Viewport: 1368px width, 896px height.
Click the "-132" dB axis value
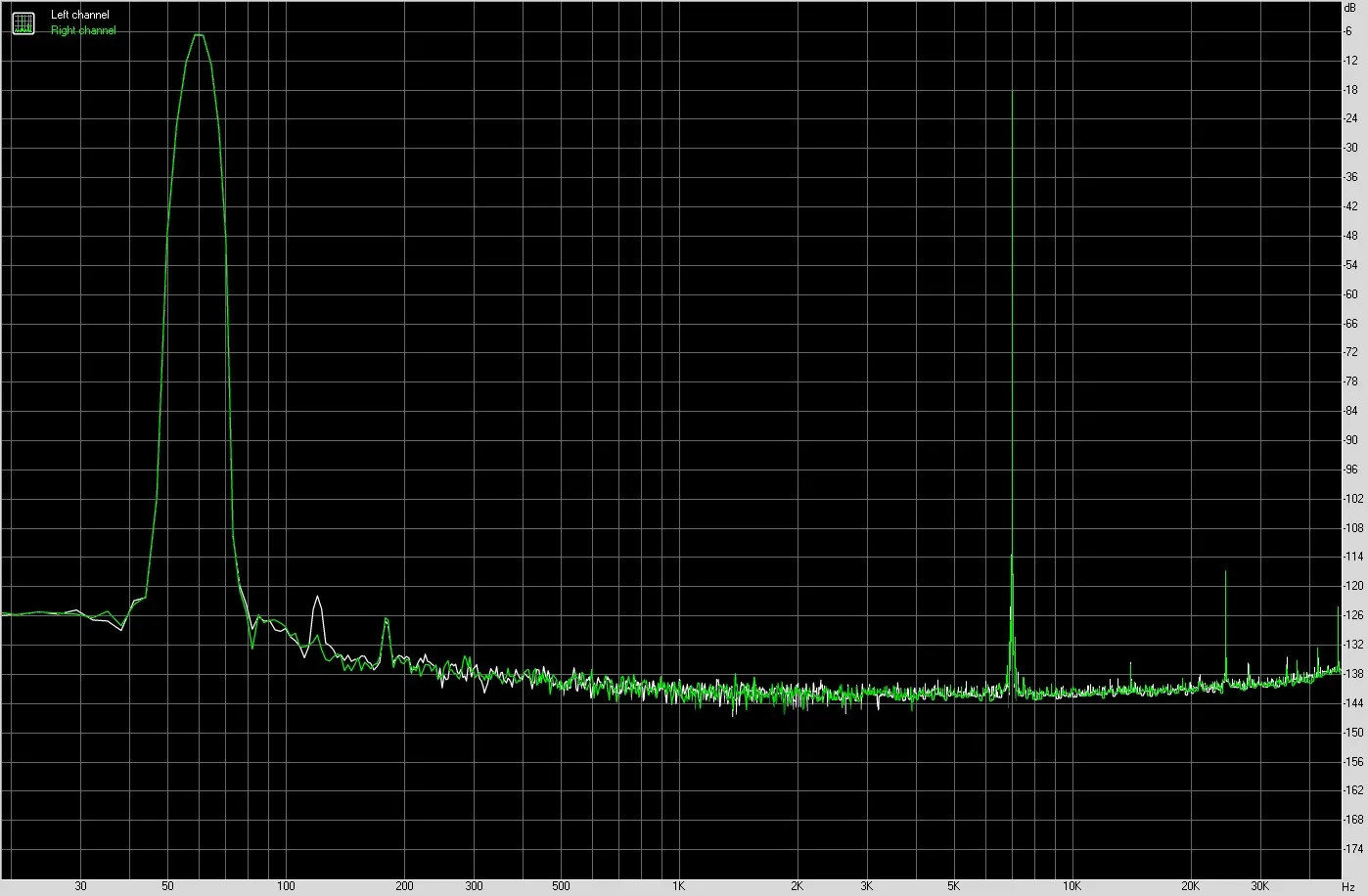[x=1353, y=645]
